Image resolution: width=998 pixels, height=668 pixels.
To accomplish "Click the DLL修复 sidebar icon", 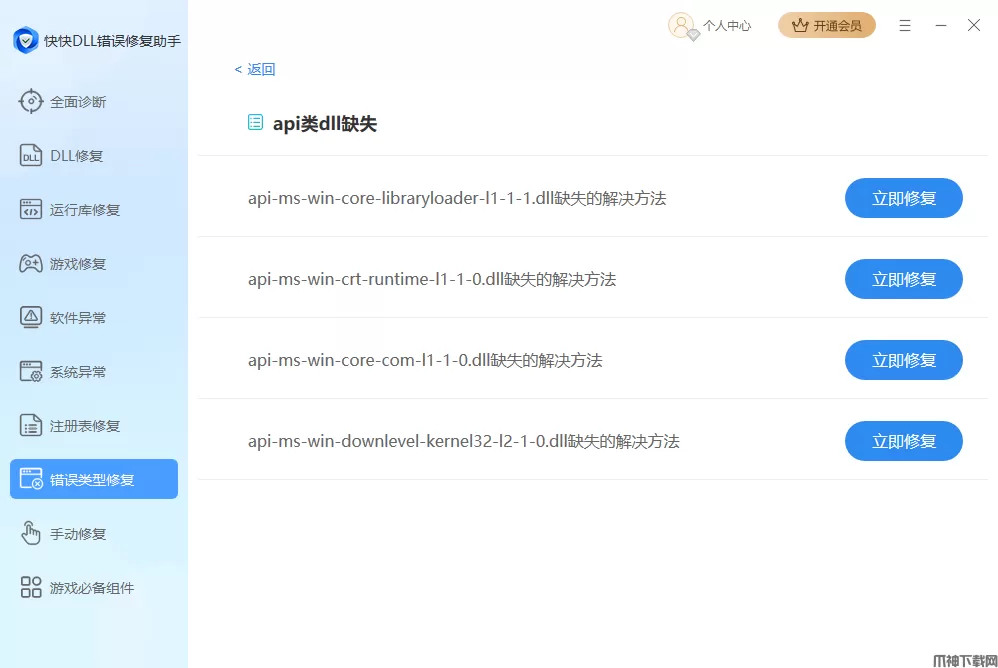I will click(x=31, y=155).
